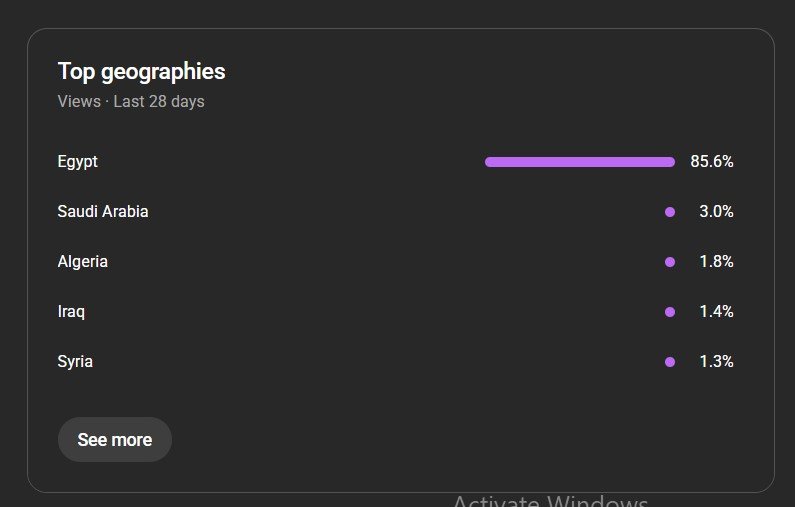The image size is (795, 507).
Task: Click the Egypt purple views bar
Action: tap(580, 162)
